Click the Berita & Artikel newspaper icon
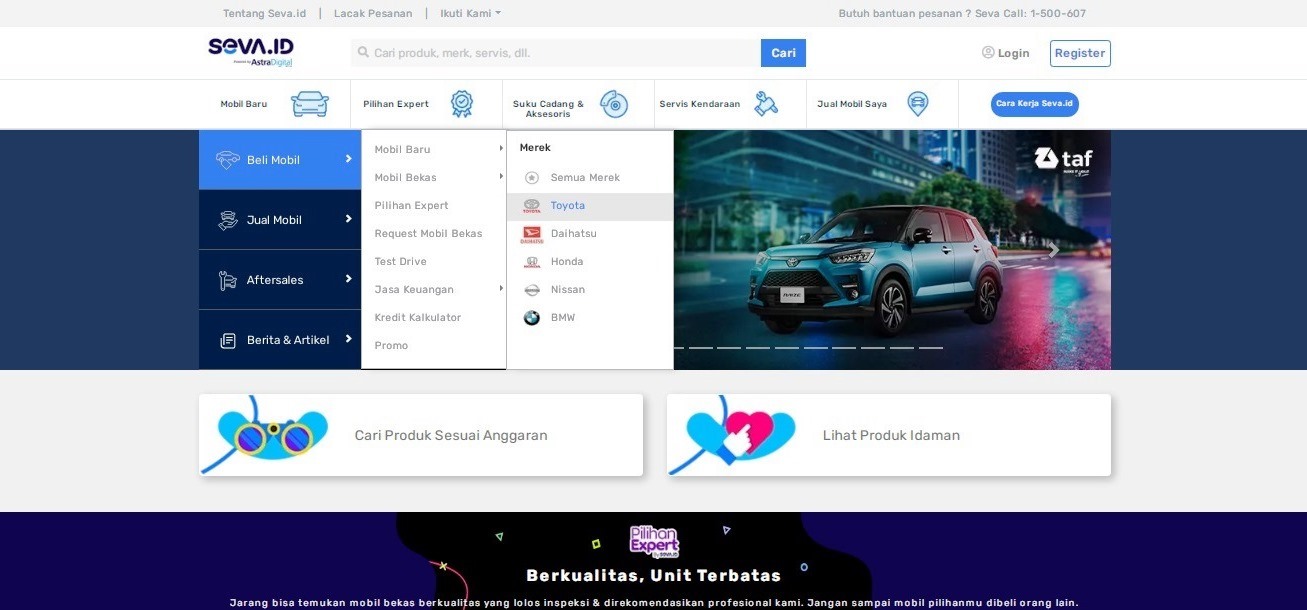 click(228, 340)
